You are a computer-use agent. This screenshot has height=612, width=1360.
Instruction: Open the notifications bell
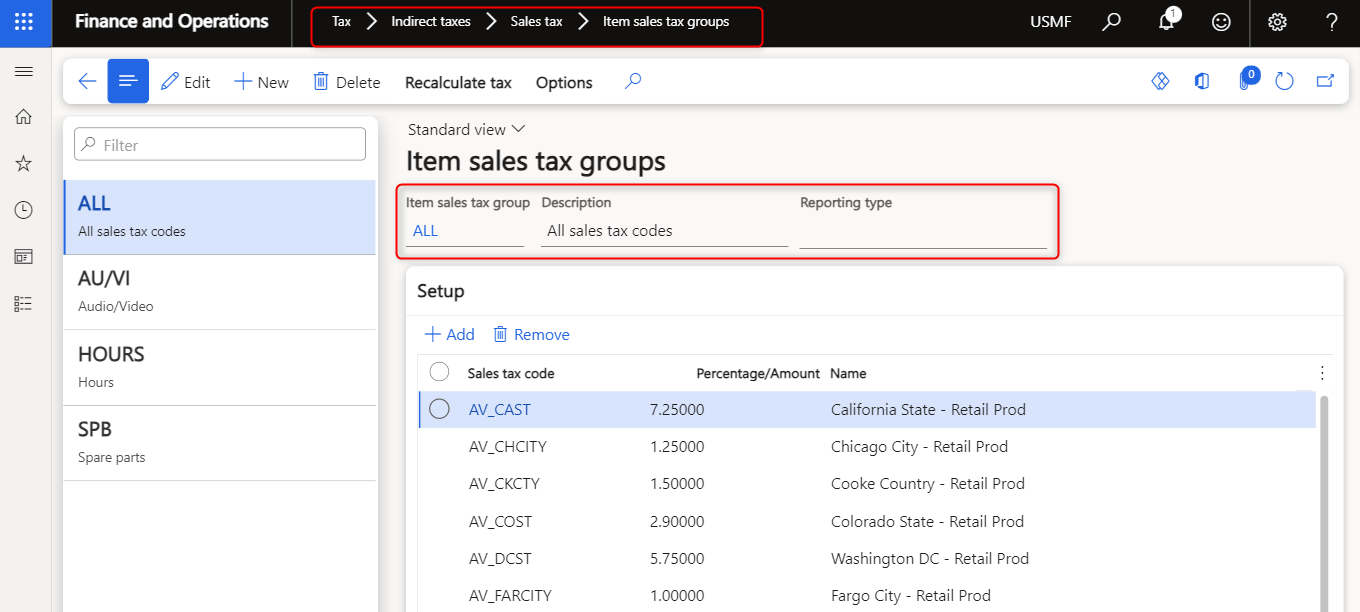coord(1166,22)
